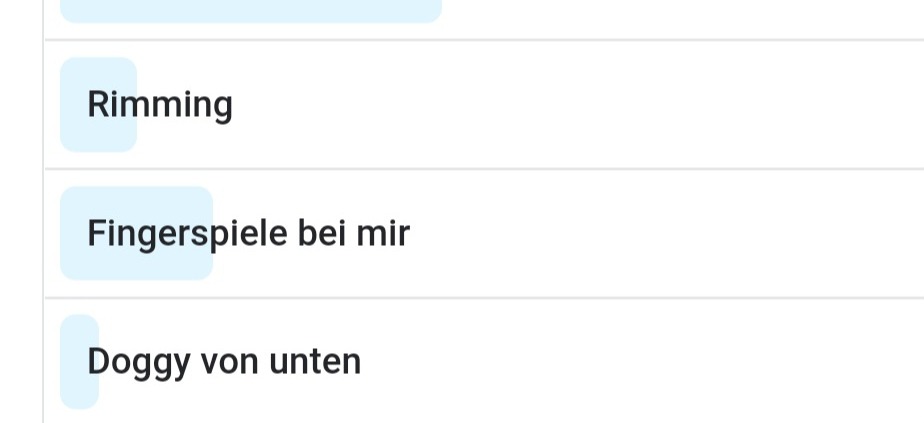Click the blue result bar behind Fingerspiele
The height and width of the screenshot is (423, 924).
[136, 233]
